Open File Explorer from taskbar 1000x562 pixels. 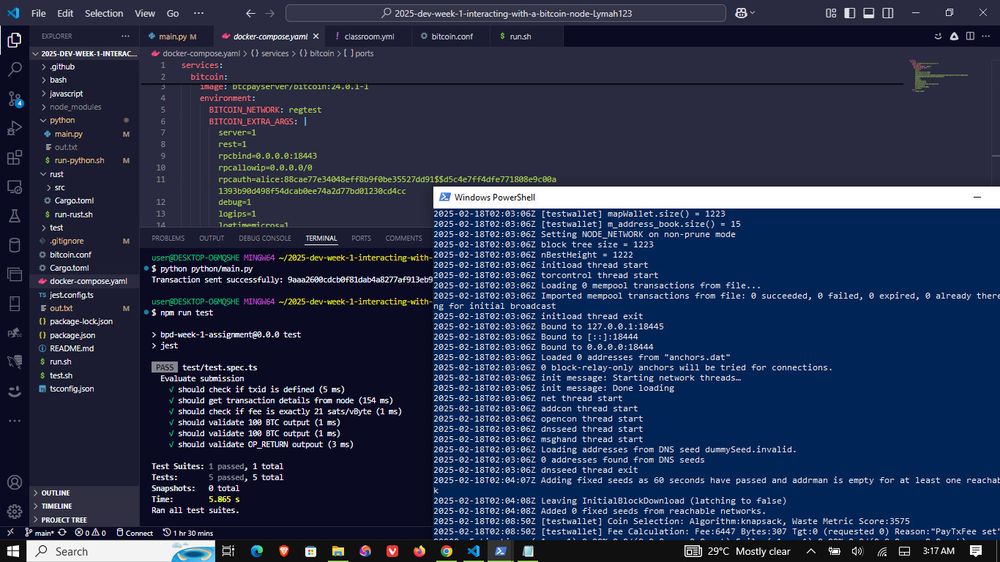[x=338, y=551]
